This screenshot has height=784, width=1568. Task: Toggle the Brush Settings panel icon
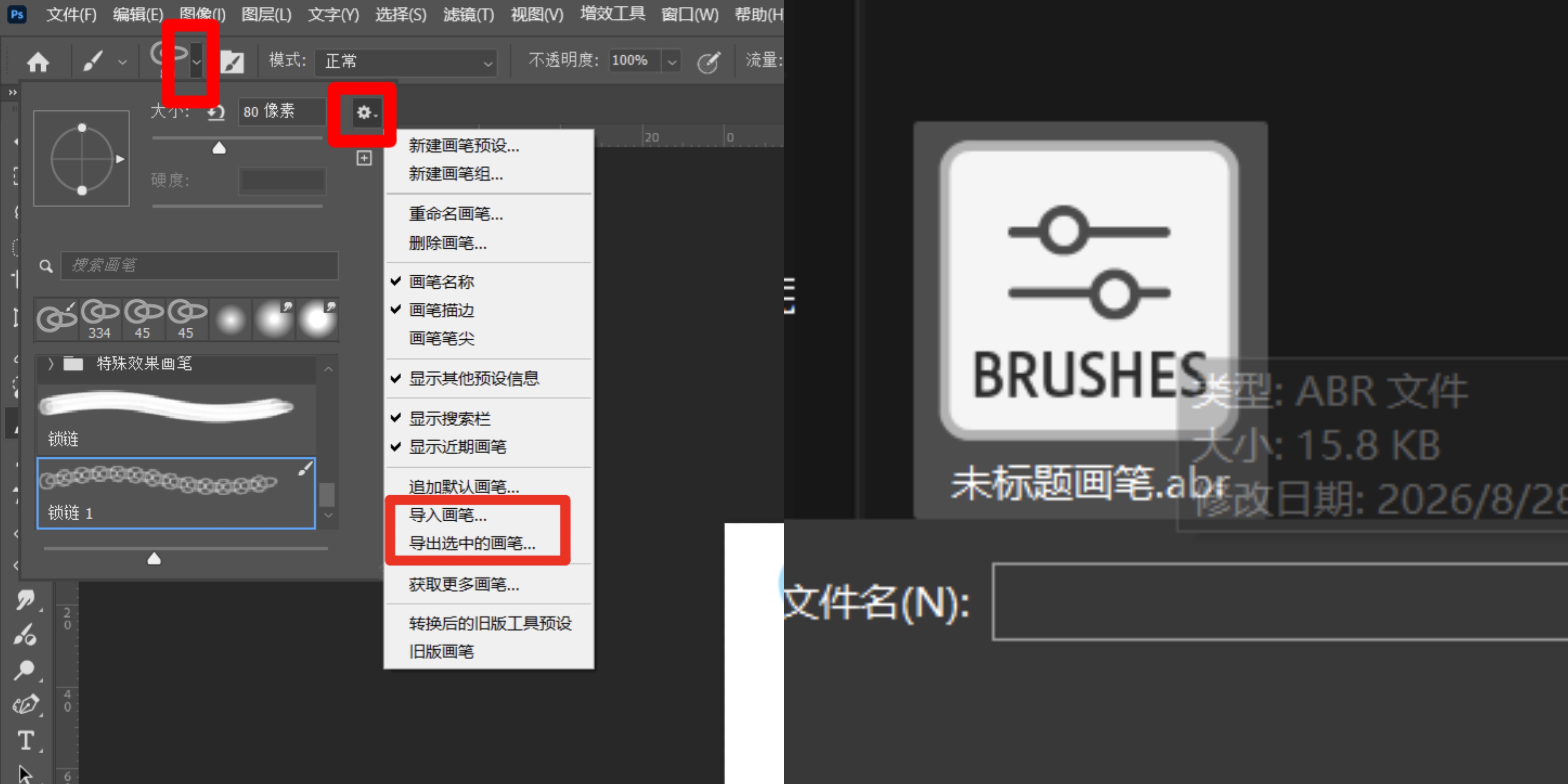pos(232,62)
